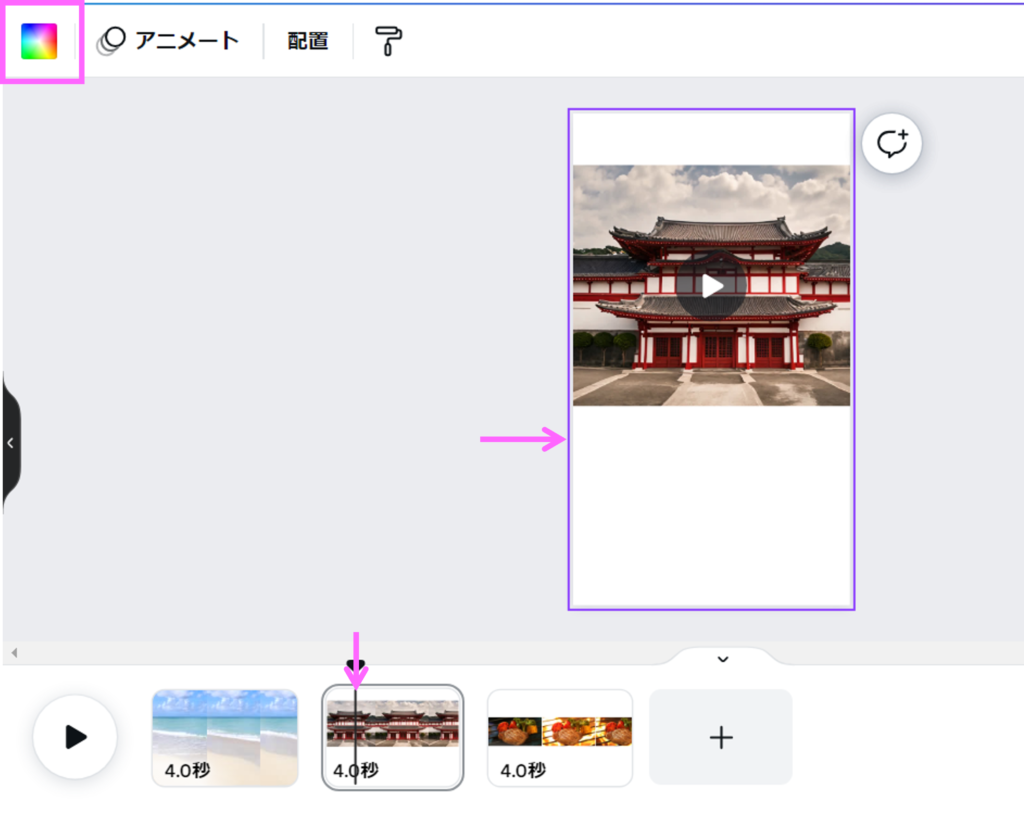
Task: Add a comment with the speech bubble icon
Action: coord(891,144)
